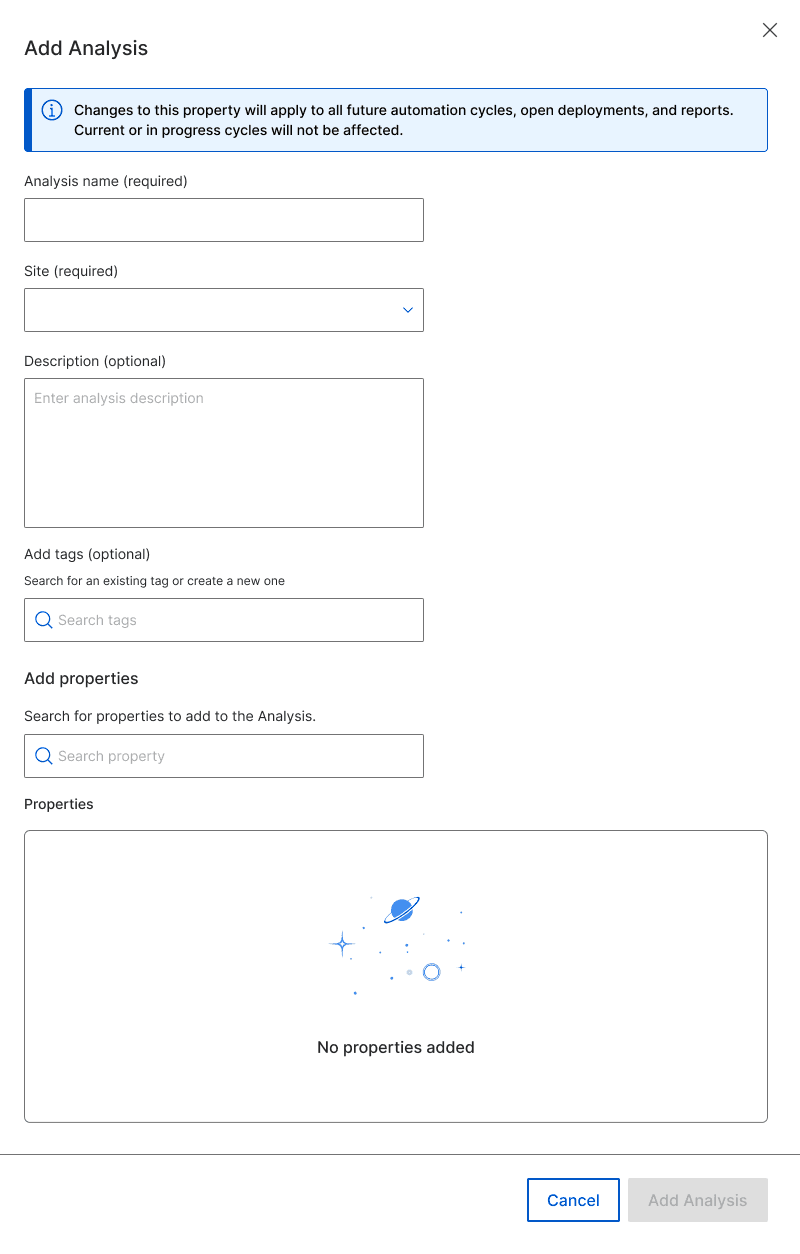Open the Site selection combo box

click(224, 310)
